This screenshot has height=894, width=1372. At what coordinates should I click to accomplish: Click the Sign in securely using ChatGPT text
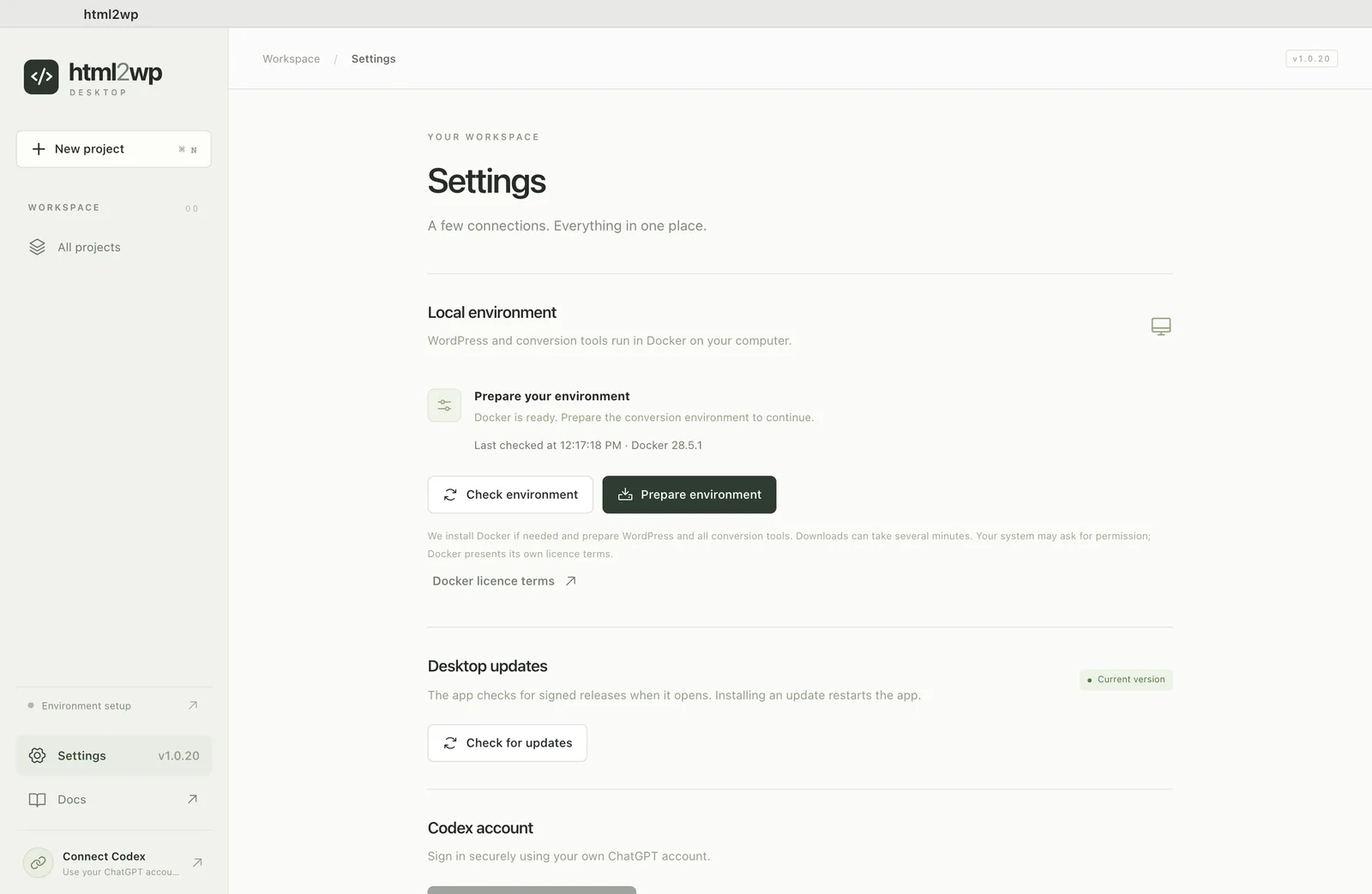[x=569, y=856]
